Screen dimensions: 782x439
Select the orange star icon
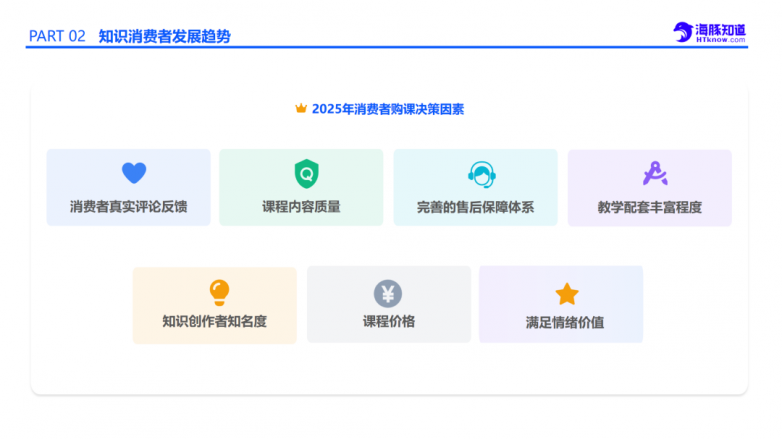pyautogui.click(x=567, y=294)
